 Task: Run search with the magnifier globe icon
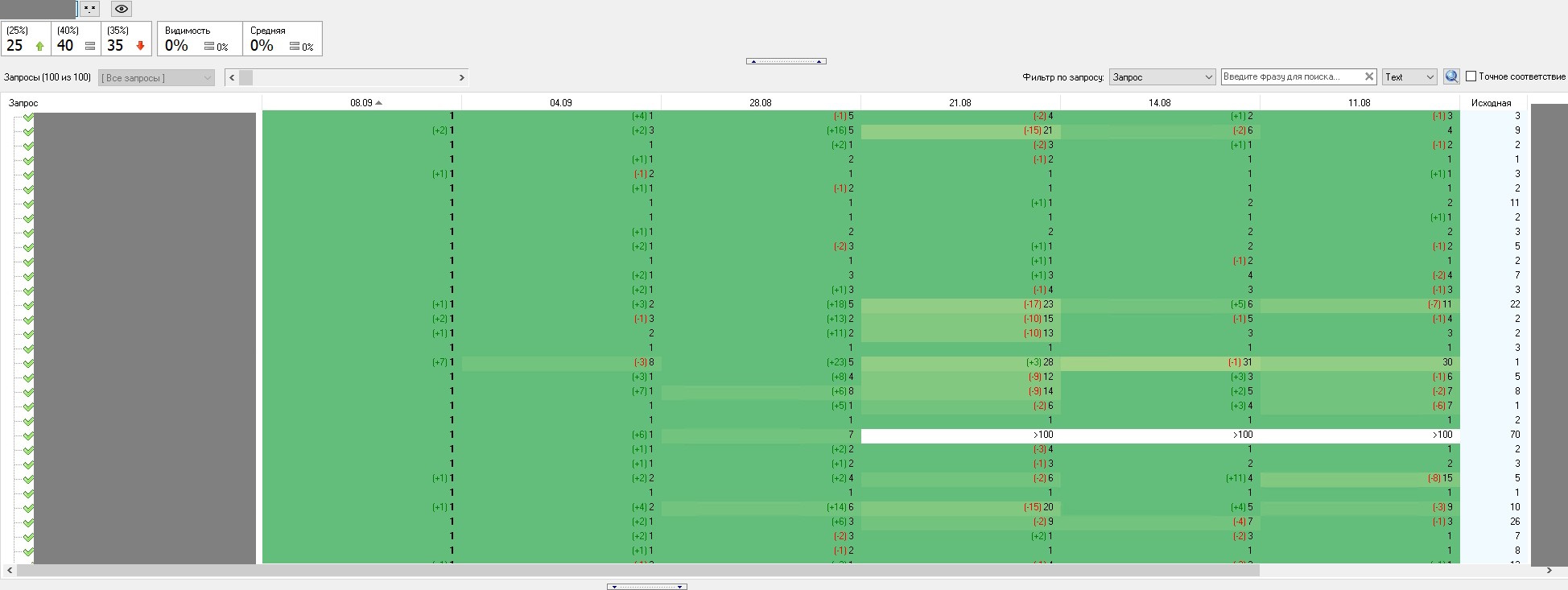tap(1451, 76)
